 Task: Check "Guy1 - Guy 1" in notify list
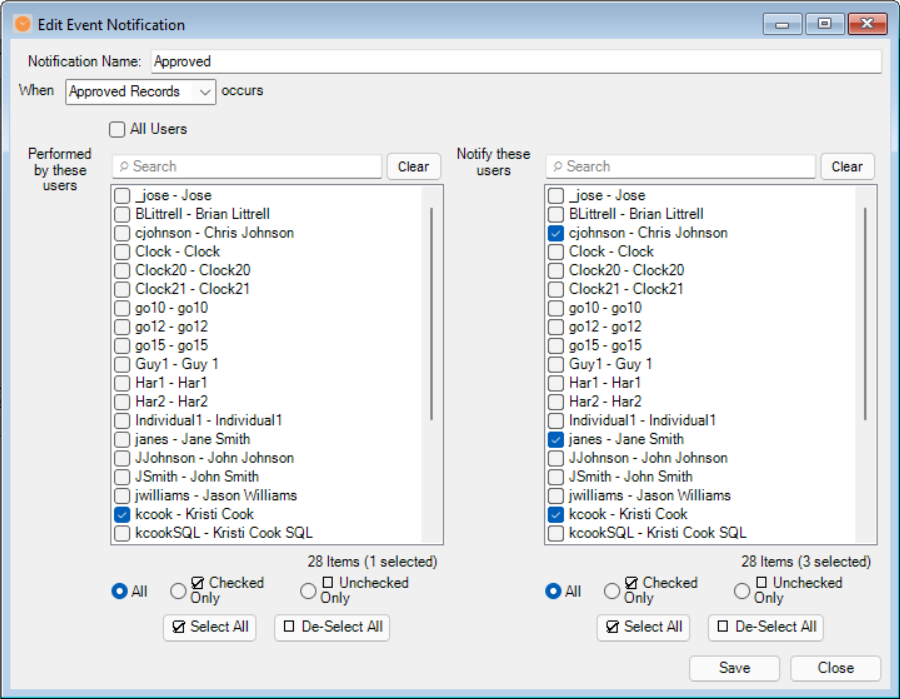click(x=558, y=364)
